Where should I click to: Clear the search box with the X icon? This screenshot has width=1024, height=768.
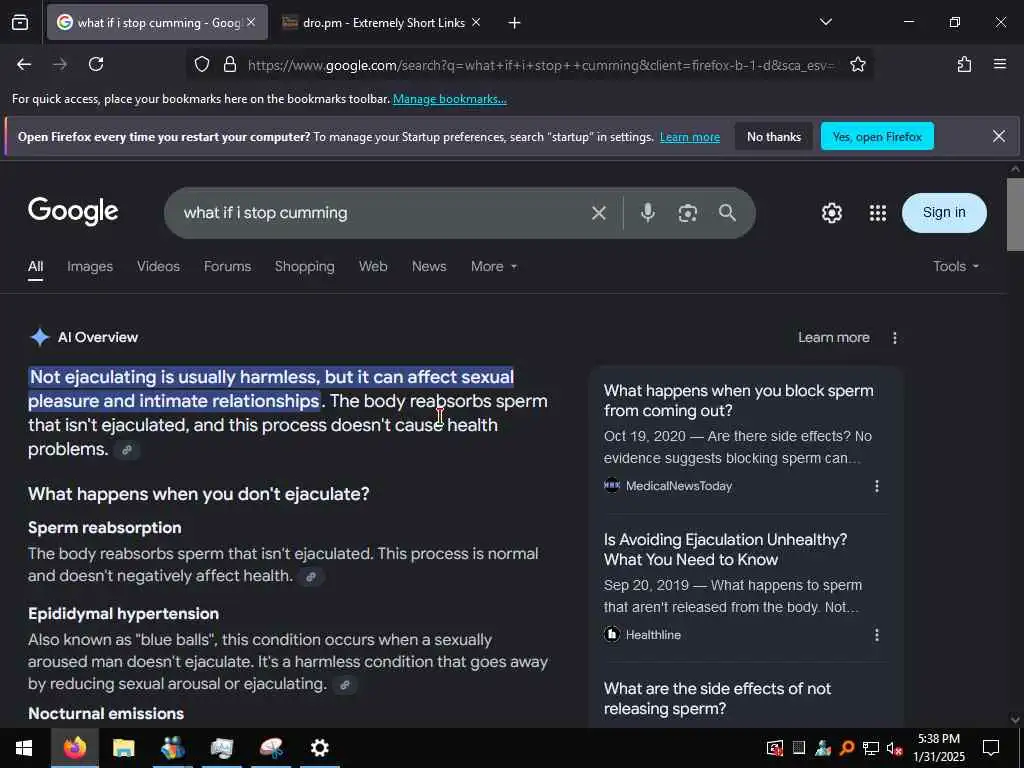[598, 213]
